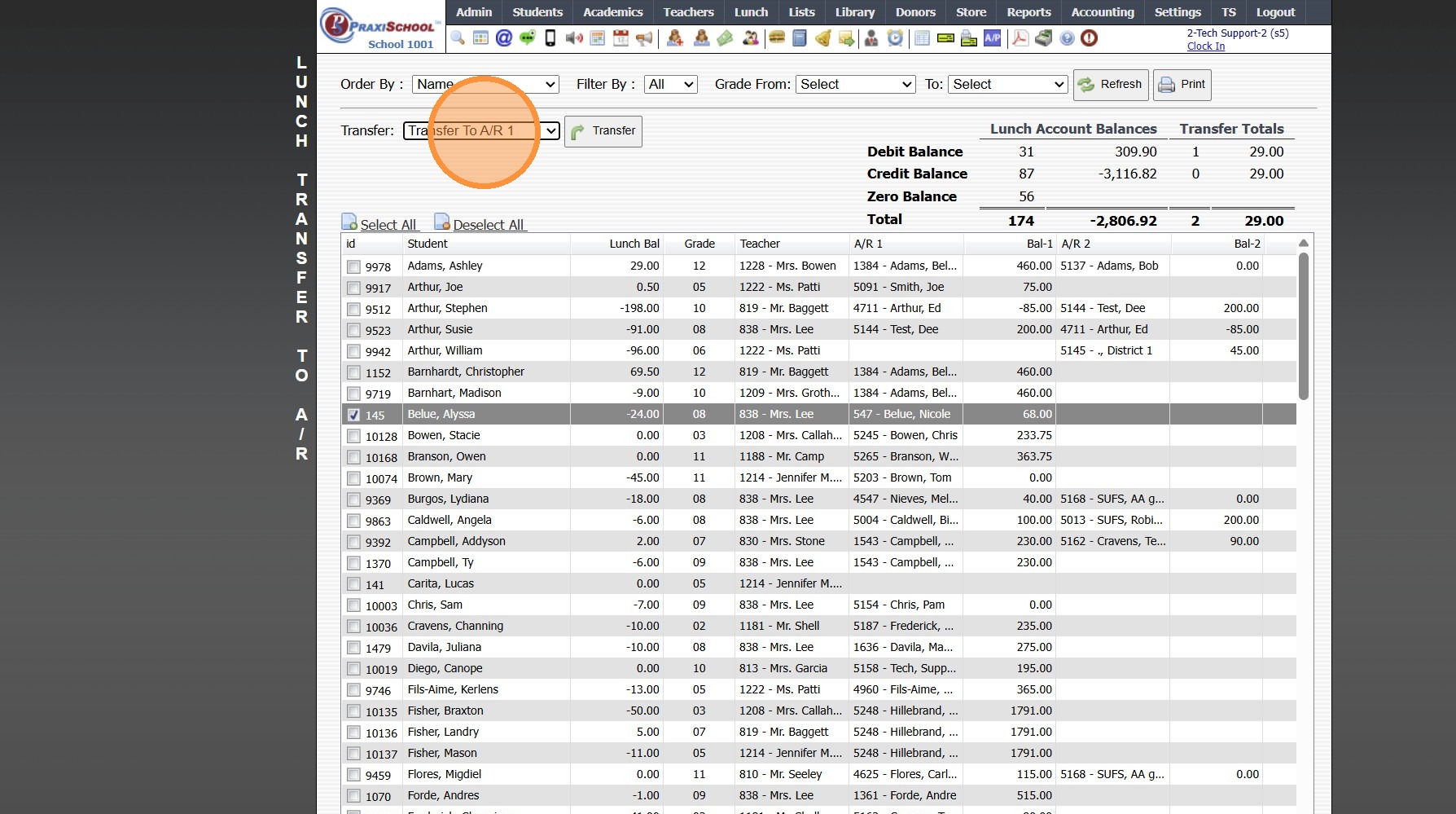This screenshot has height=814, width=1456.
Task: Open the Transfer To A/R 1 dropdown
Action: point(481,130)
